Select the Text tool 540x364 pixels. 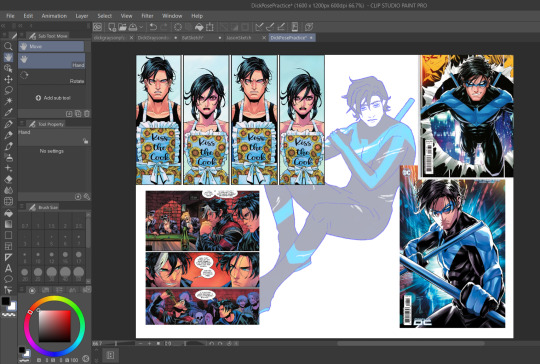tap(8, 268)
